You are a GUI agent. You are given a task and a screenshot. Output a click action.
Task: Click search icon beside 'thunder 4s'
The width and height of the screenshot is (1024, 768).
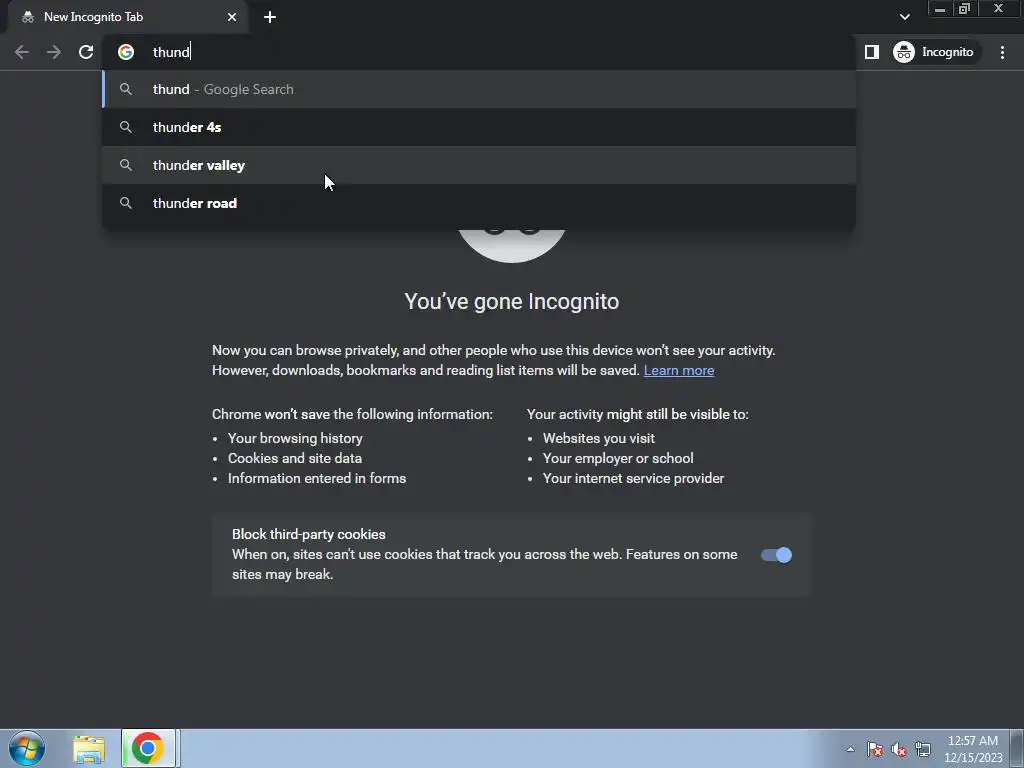tap(126, 127)
